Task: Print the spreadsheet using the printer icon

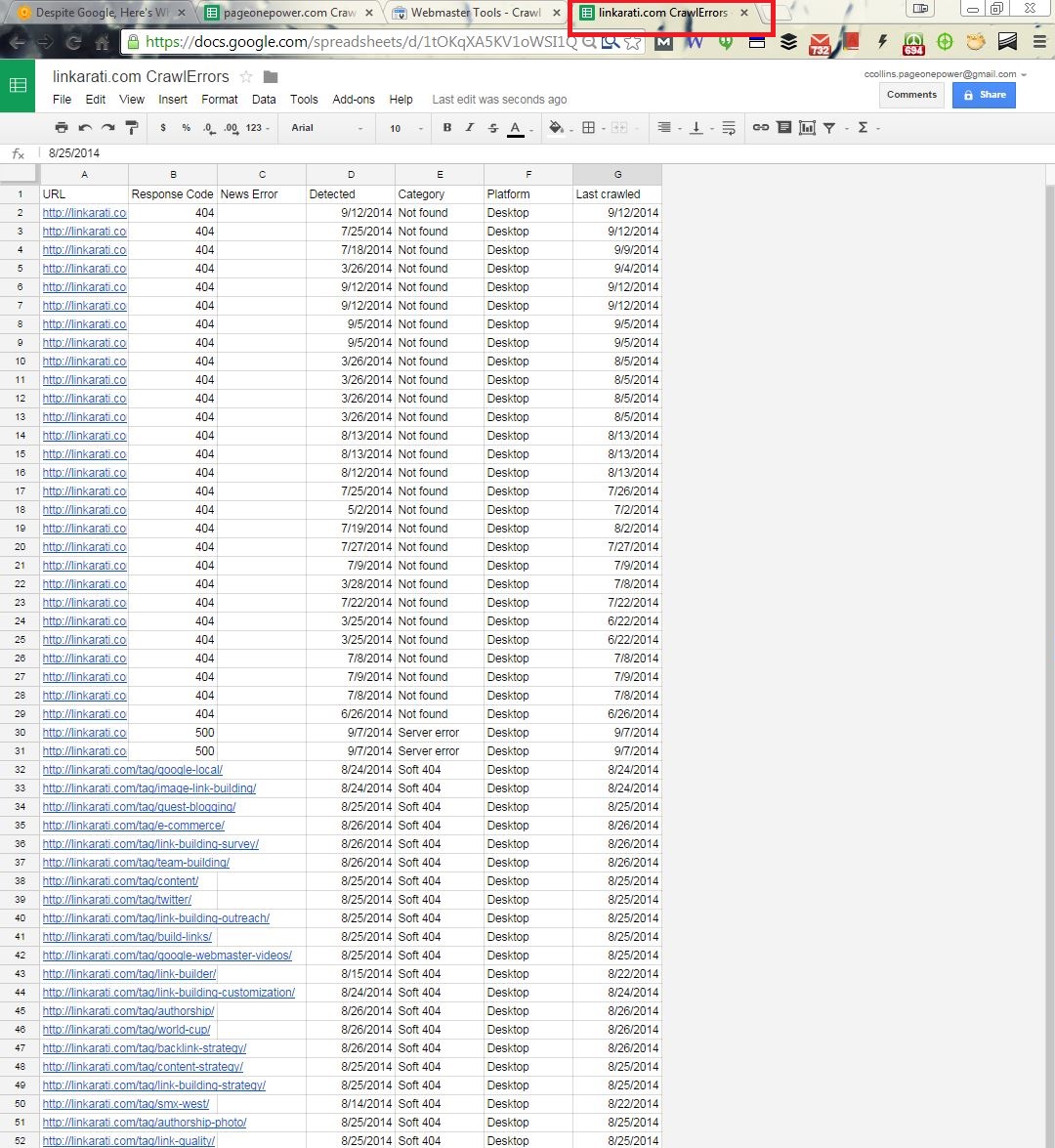Action: (62, 127)
